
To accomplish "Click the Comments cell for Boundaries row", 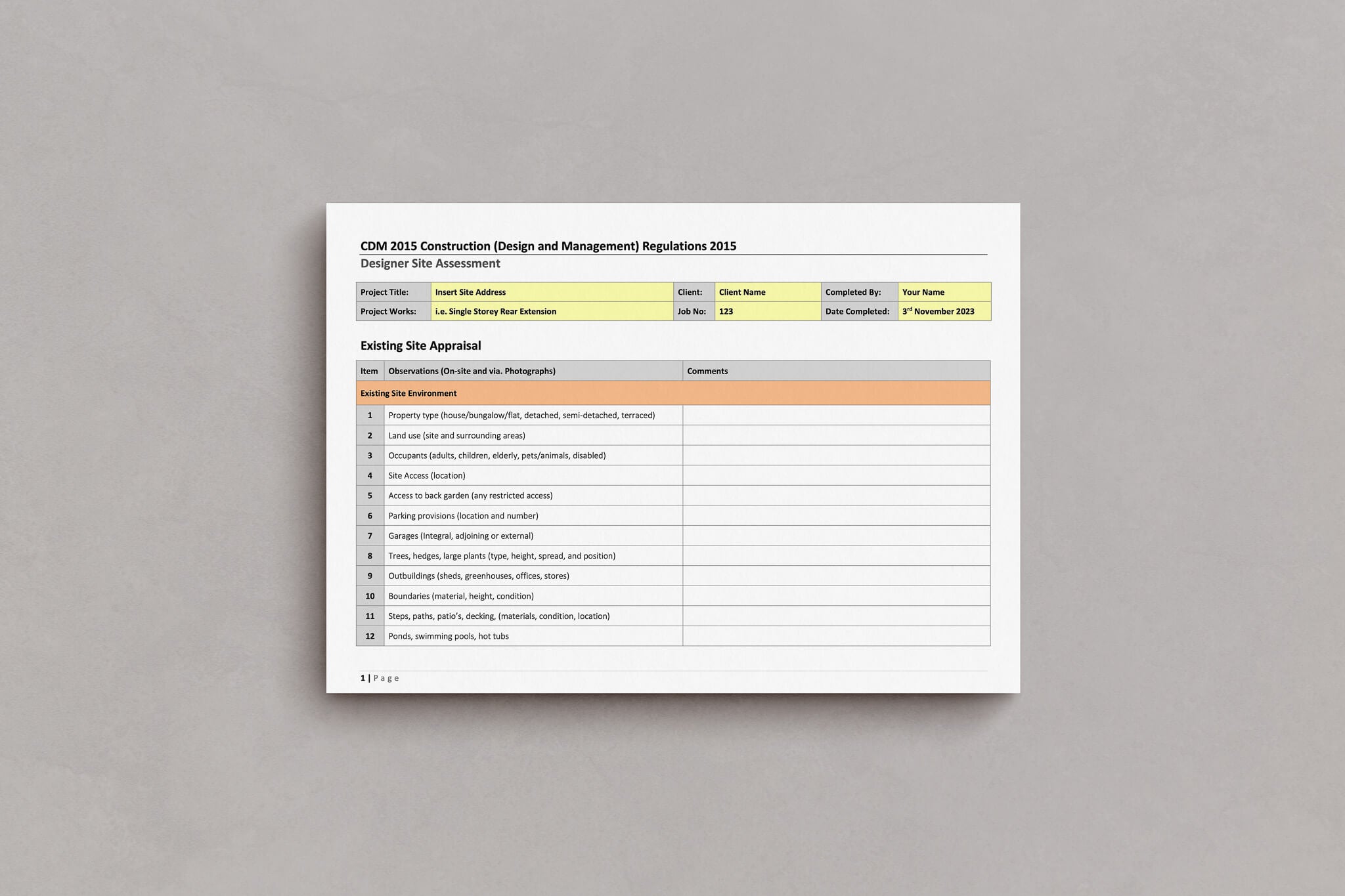I will tap(836, 596).
